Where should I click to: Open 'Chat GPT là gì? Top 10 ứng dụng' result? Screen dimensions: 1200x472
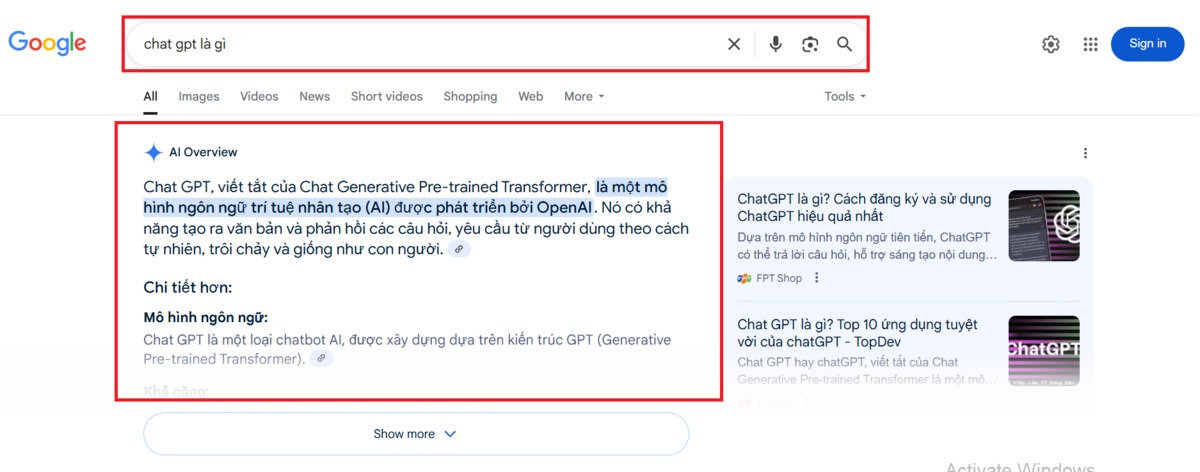[x=857, y=333]
